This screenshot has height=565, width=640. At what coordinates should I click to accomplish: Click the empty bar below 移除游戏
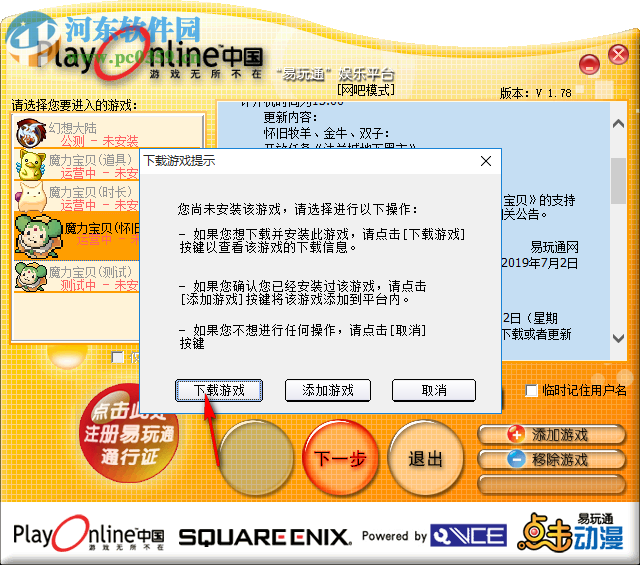point(551,485)
